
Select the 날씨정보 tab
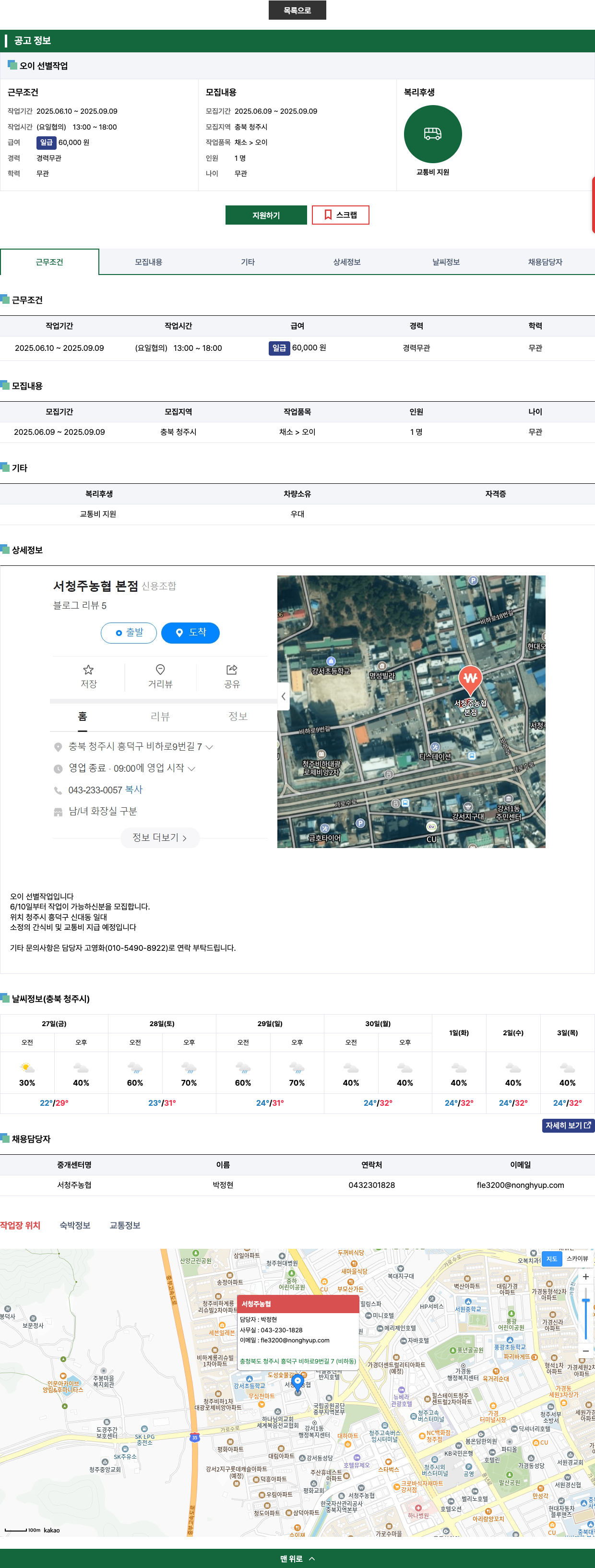tap(446, 262)
